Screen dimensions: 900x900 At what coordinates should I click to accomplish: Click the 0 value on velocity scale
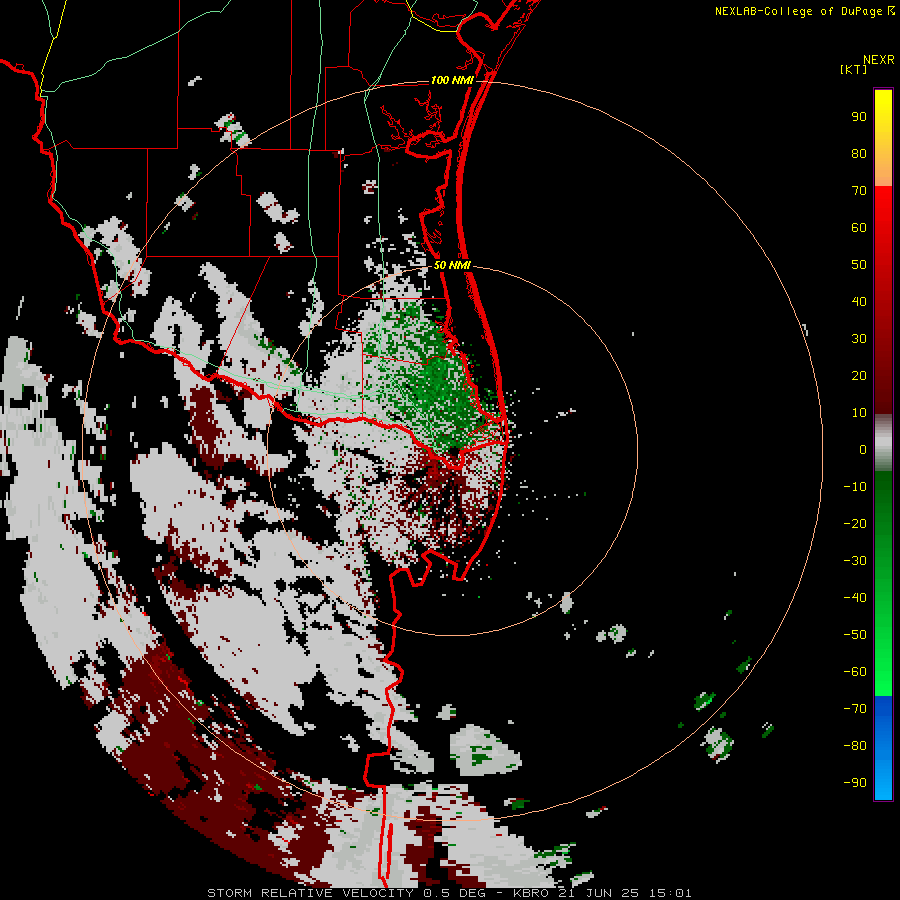(863, 450)
